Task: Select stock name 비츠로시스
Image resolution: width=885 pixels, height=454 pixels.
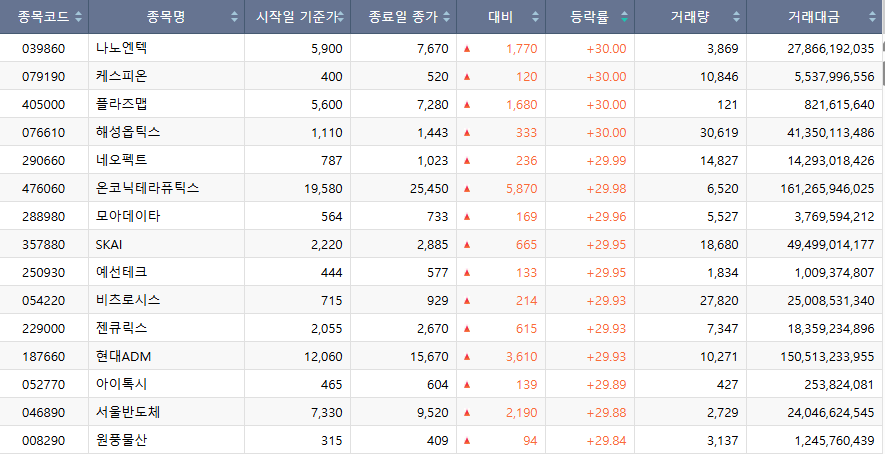Action: (x=128, y=300)
